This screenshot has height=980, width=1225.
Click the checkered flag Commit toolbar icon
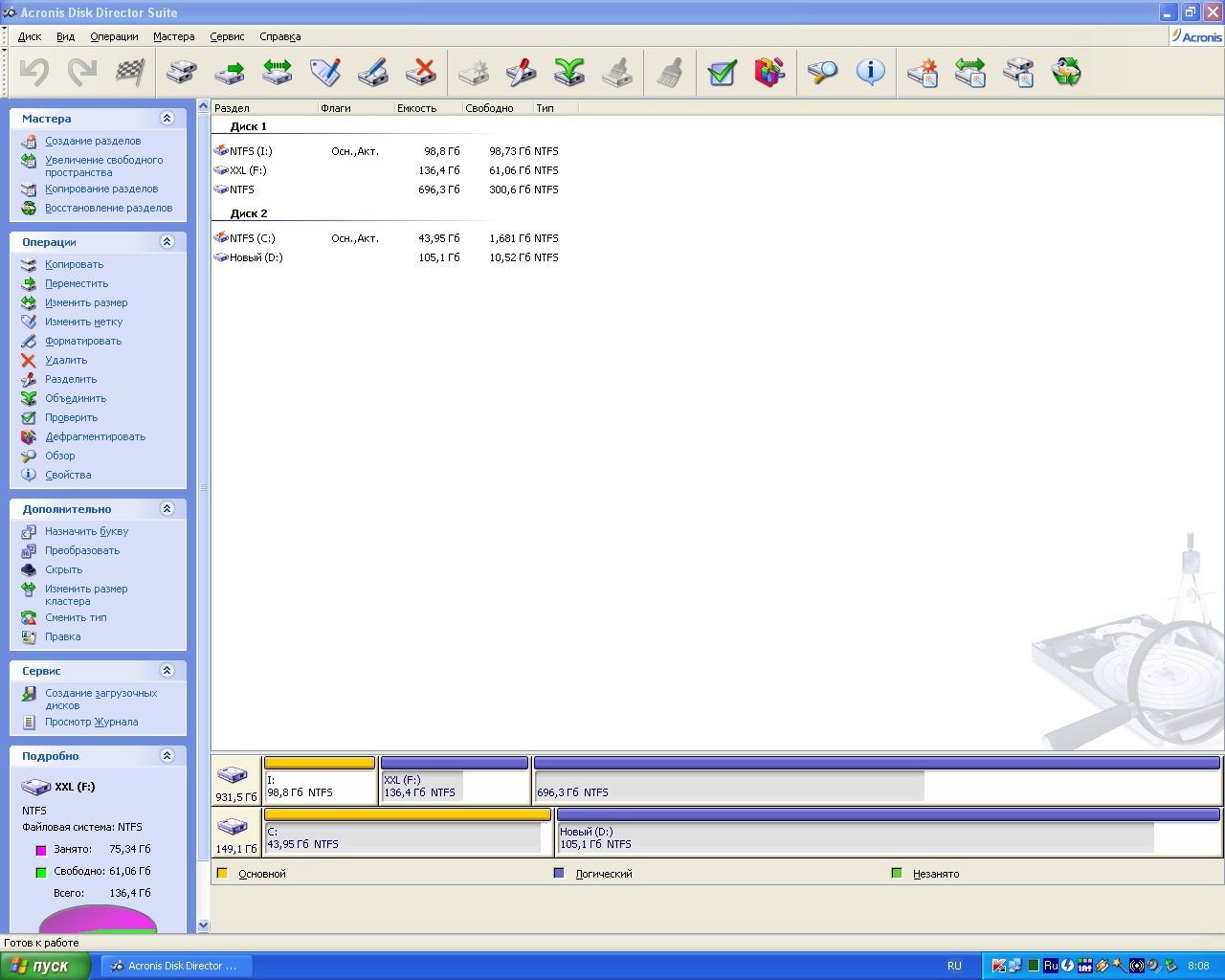tap(130, 72)
